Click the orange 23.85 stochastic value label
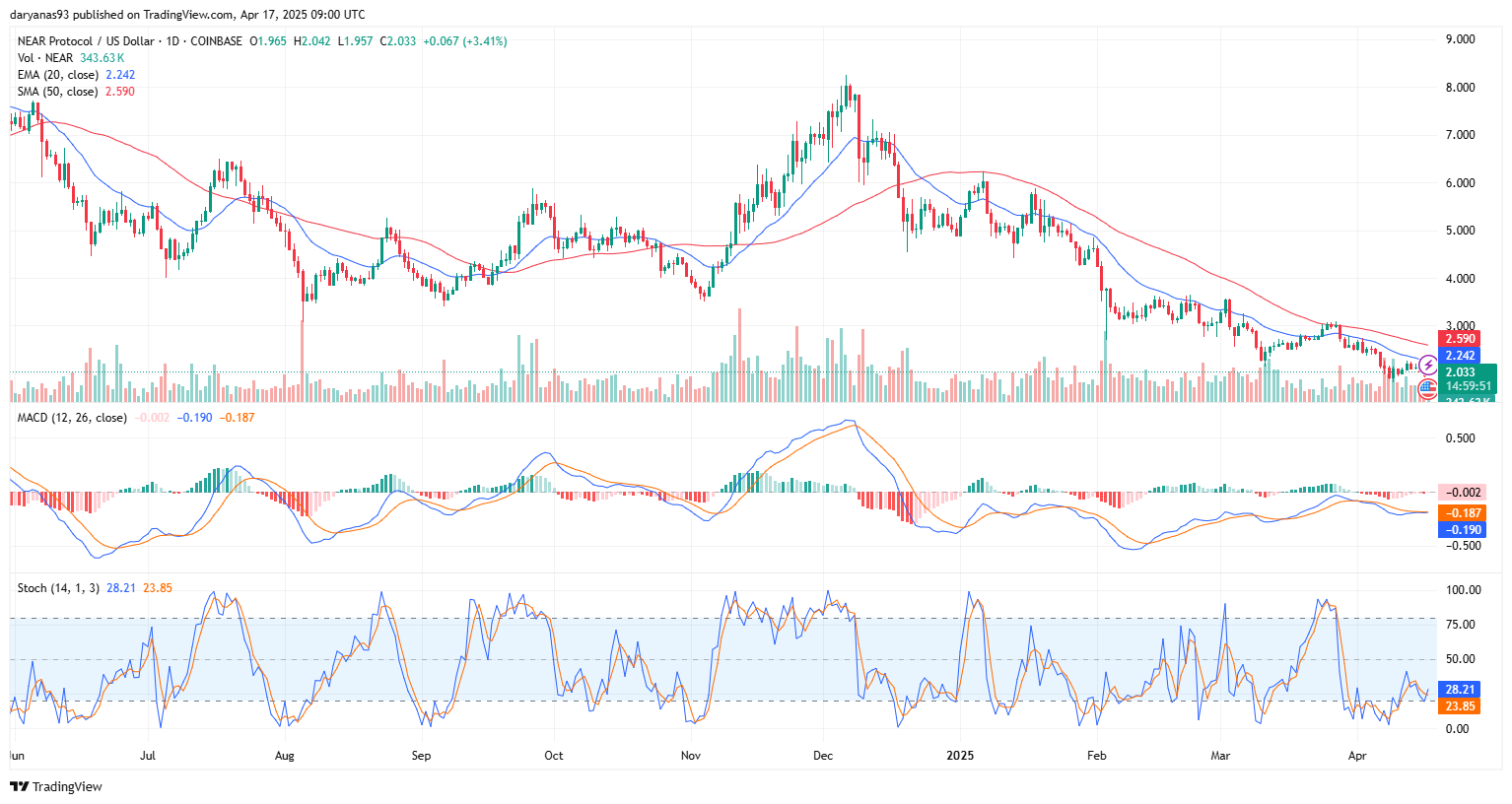The image size is (1512, 804). 1459,706
